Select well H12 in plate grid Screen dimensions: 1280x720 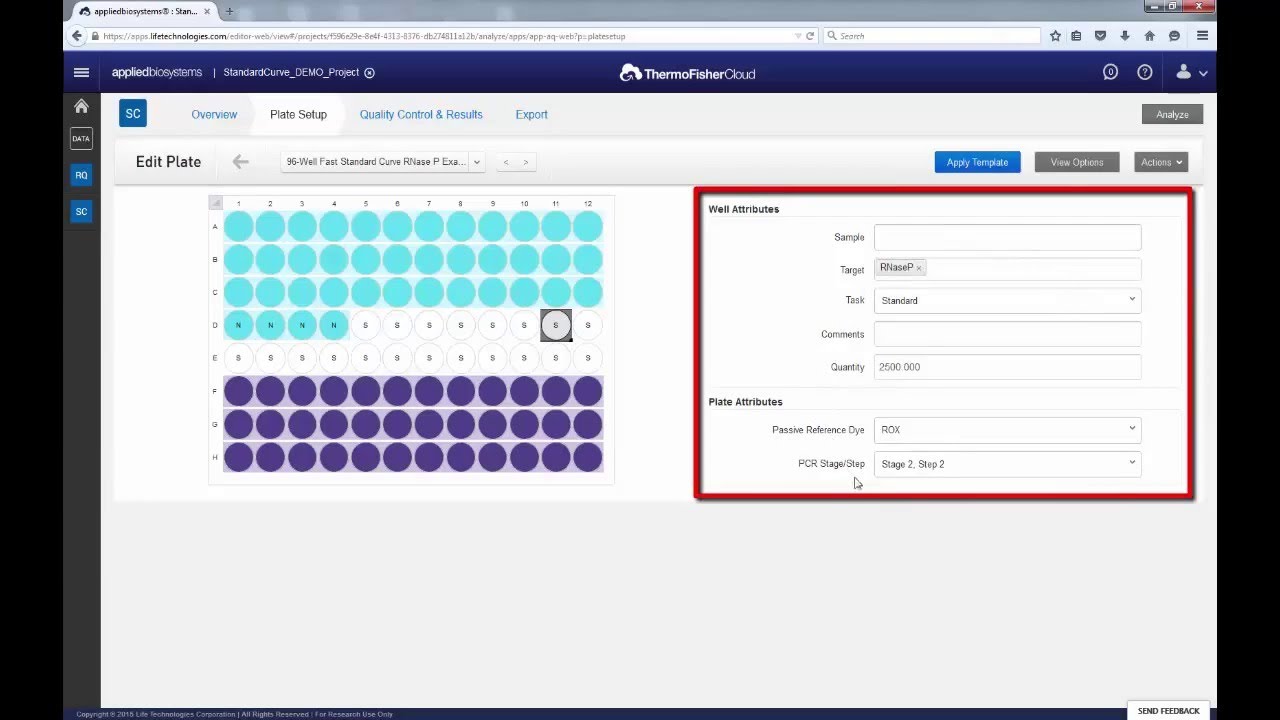[x=588, y=457]
